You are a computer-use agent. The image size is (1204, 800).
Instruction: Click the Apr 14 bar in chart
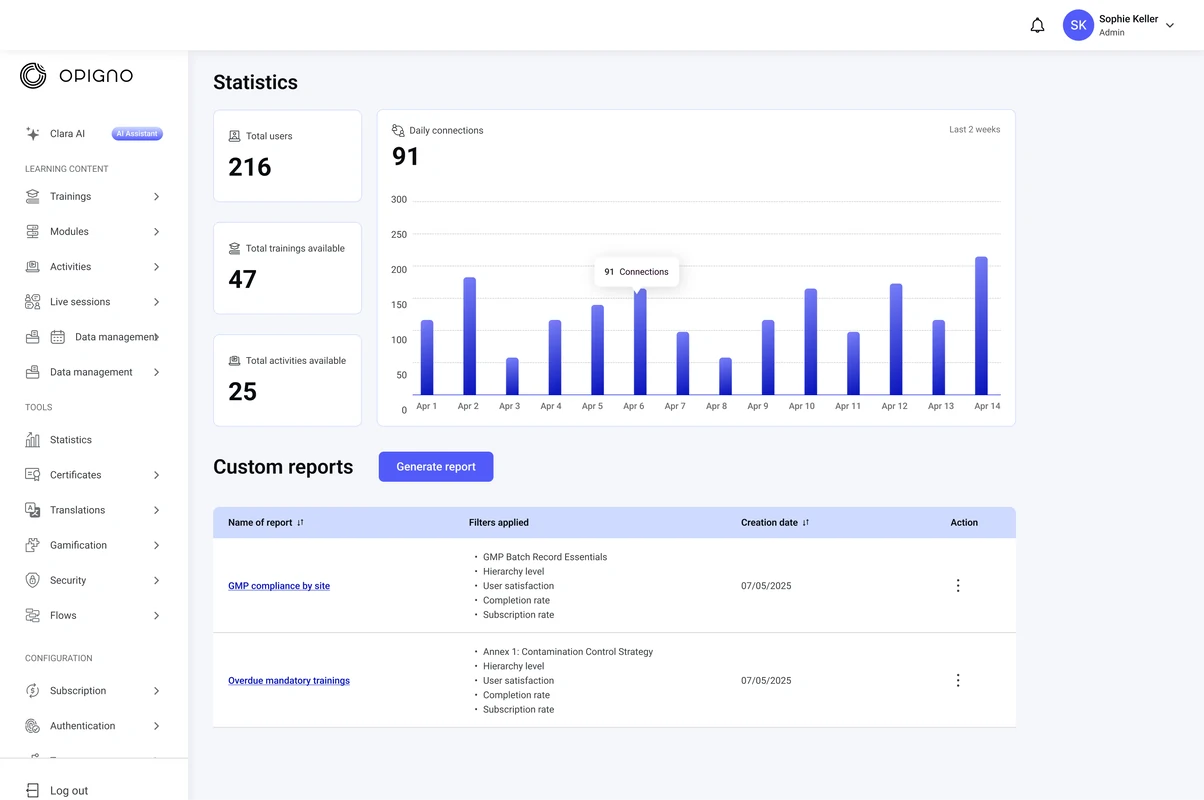981,326
